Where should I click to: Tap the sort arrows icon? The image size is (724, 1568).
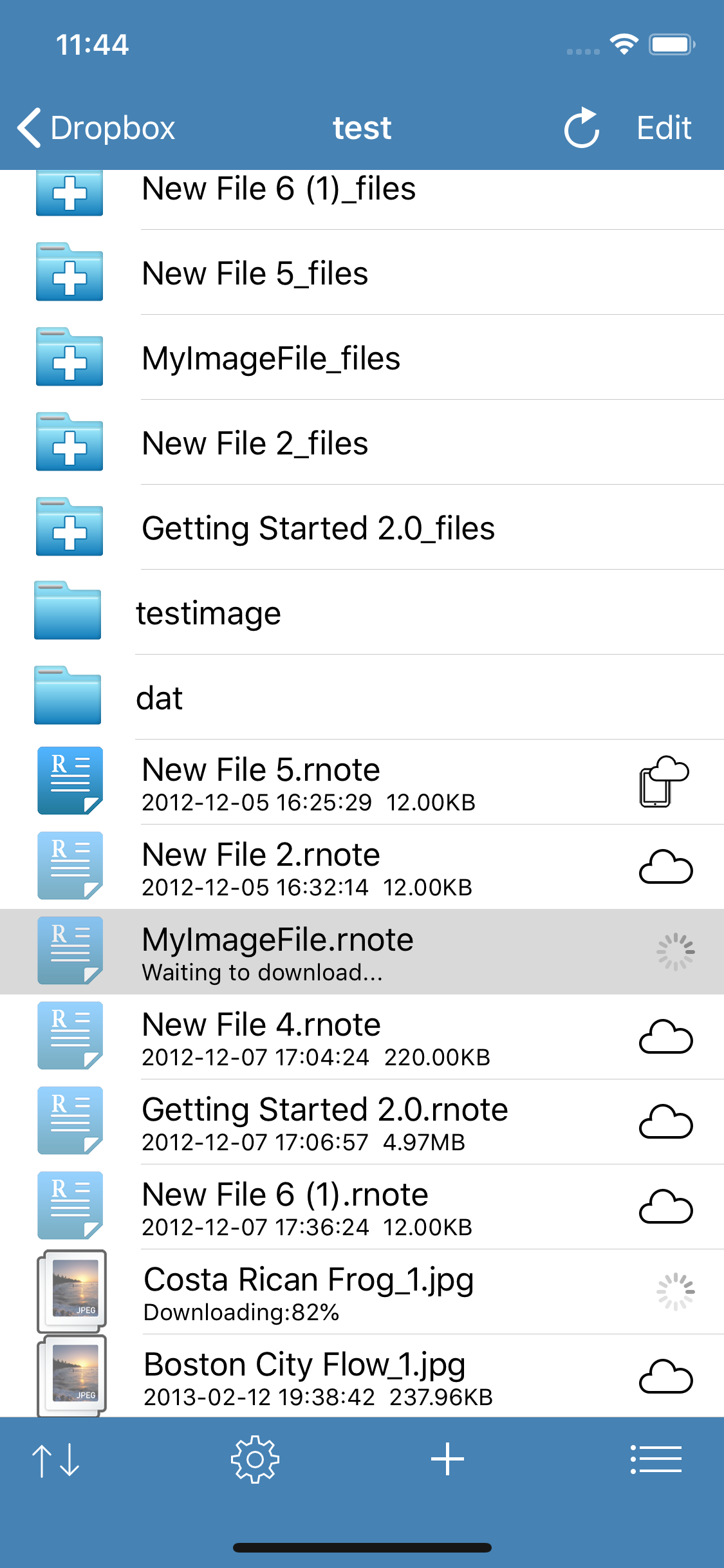(56, 1459)
